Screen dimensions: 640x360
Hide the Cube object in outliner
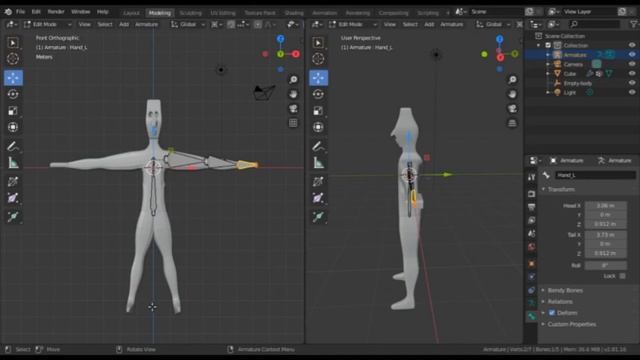pyautogui.click(x=632, y=73)
